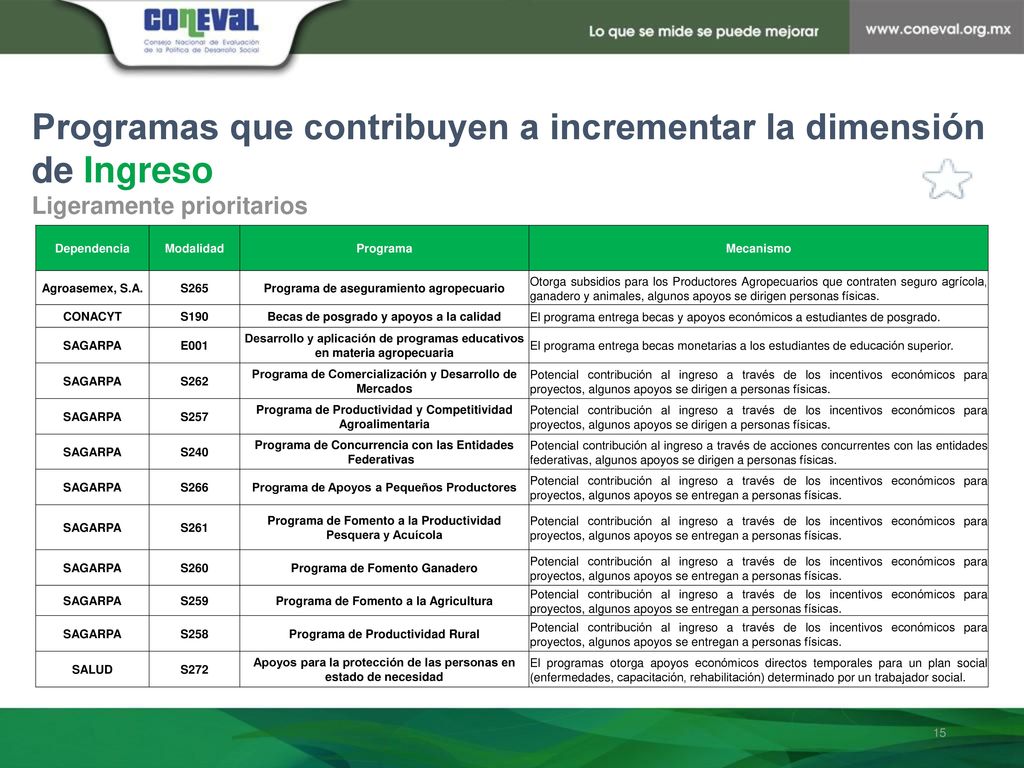Click 'Programa de Fomento a la Agricultura'
This screenshot has width=1024, height=768.
(384, 601)
